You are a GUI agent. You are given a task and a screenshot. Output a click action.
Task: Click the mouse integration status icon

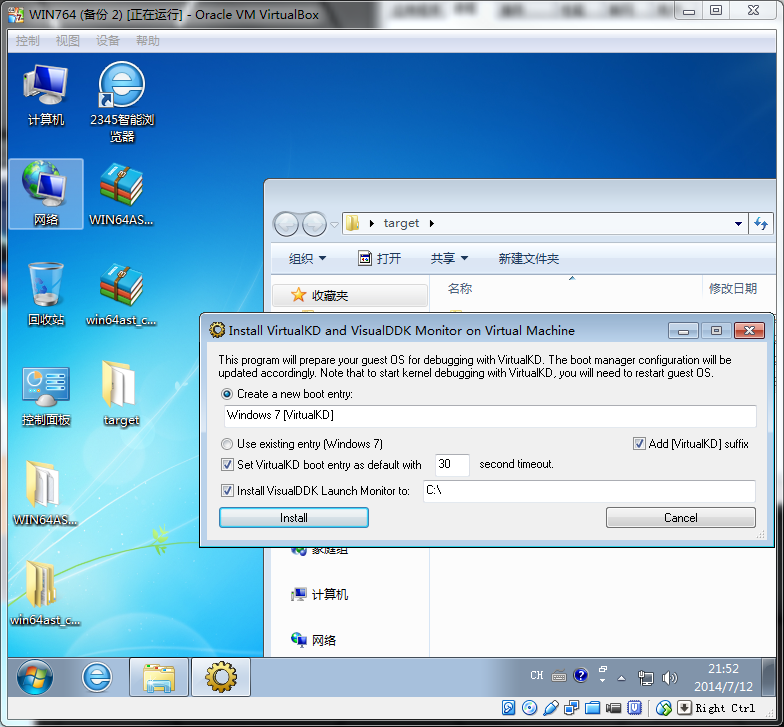click(x=664, y=708)
